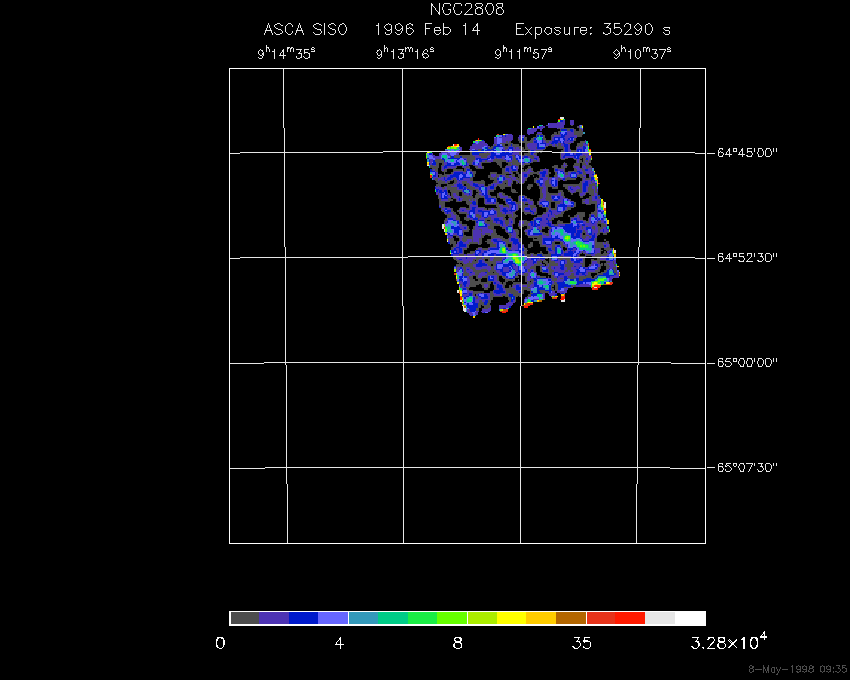Click the X-ray image of the SIS0 field
Image resolution: width=850 pixels, height=680 pixels.
point(523,217)
